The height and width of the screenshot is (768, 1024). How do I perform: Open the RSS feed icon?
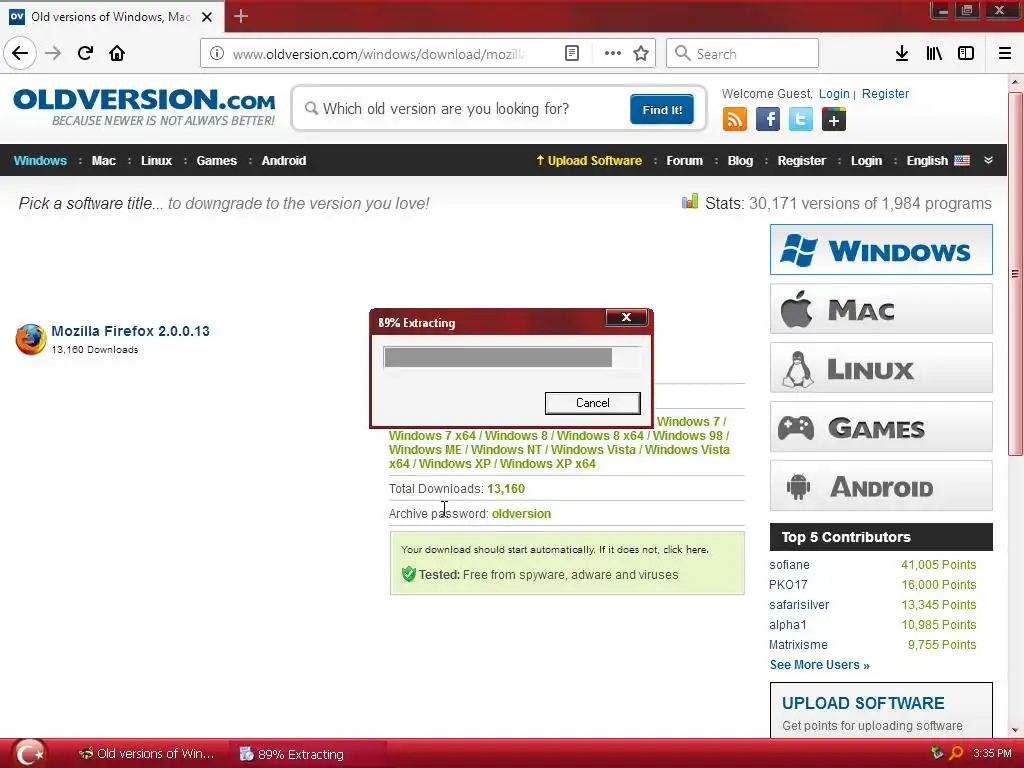(735, 120)
